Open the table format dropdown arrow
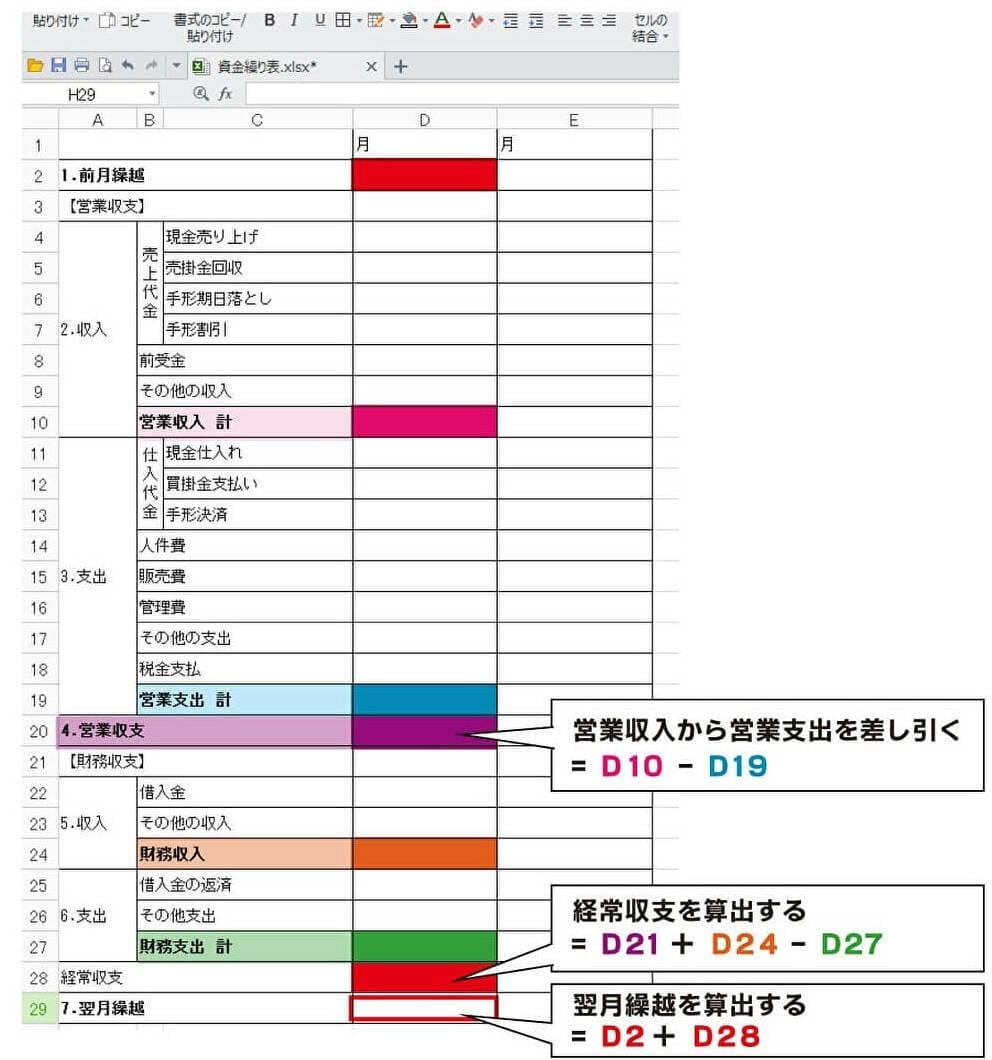This screenshot has width=992, height=1060. pos(392,21)
